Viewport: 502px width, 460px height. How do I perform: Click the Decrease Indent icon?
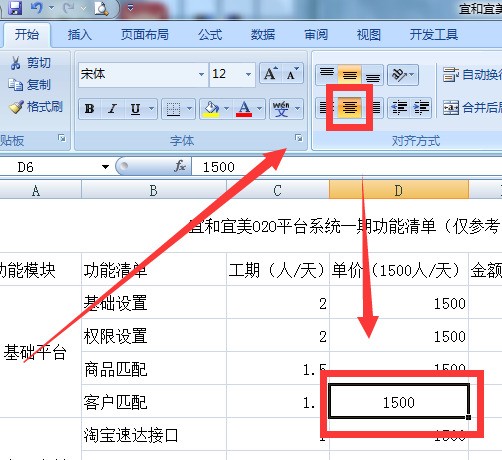coord(399,107)
